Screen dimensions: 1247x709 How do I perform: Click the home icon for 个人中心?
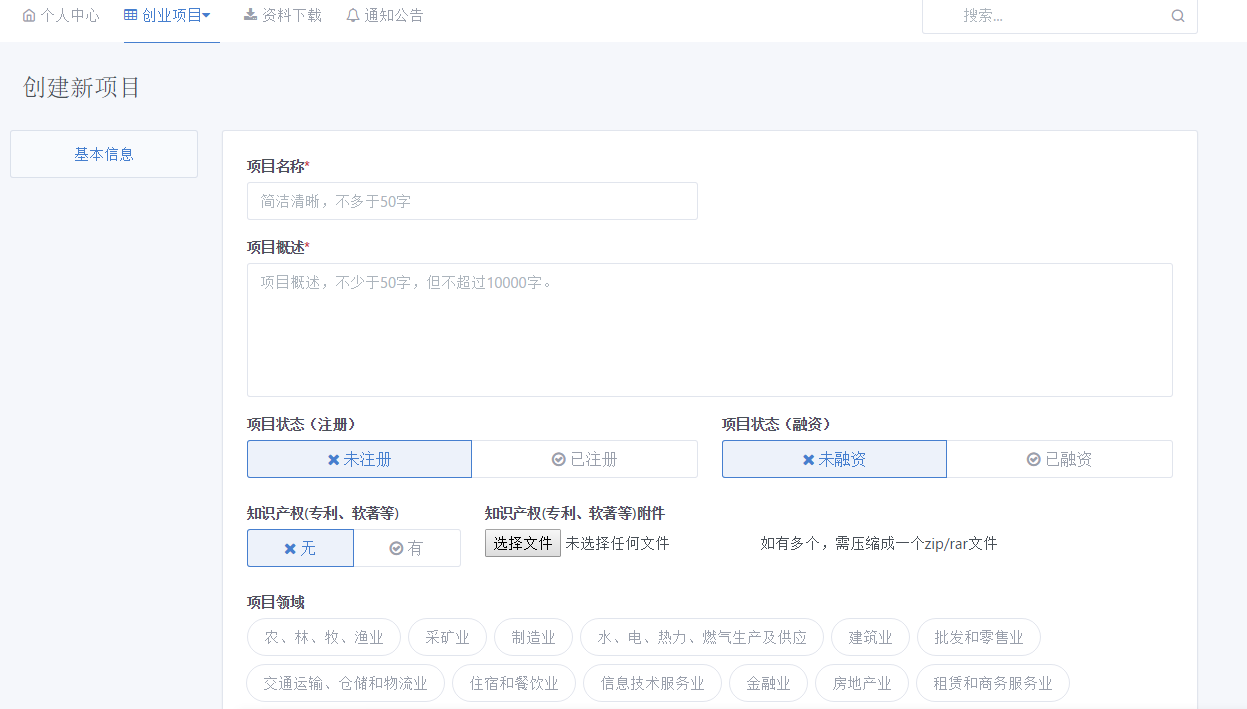pyautogui.click(x=29, y=16)
